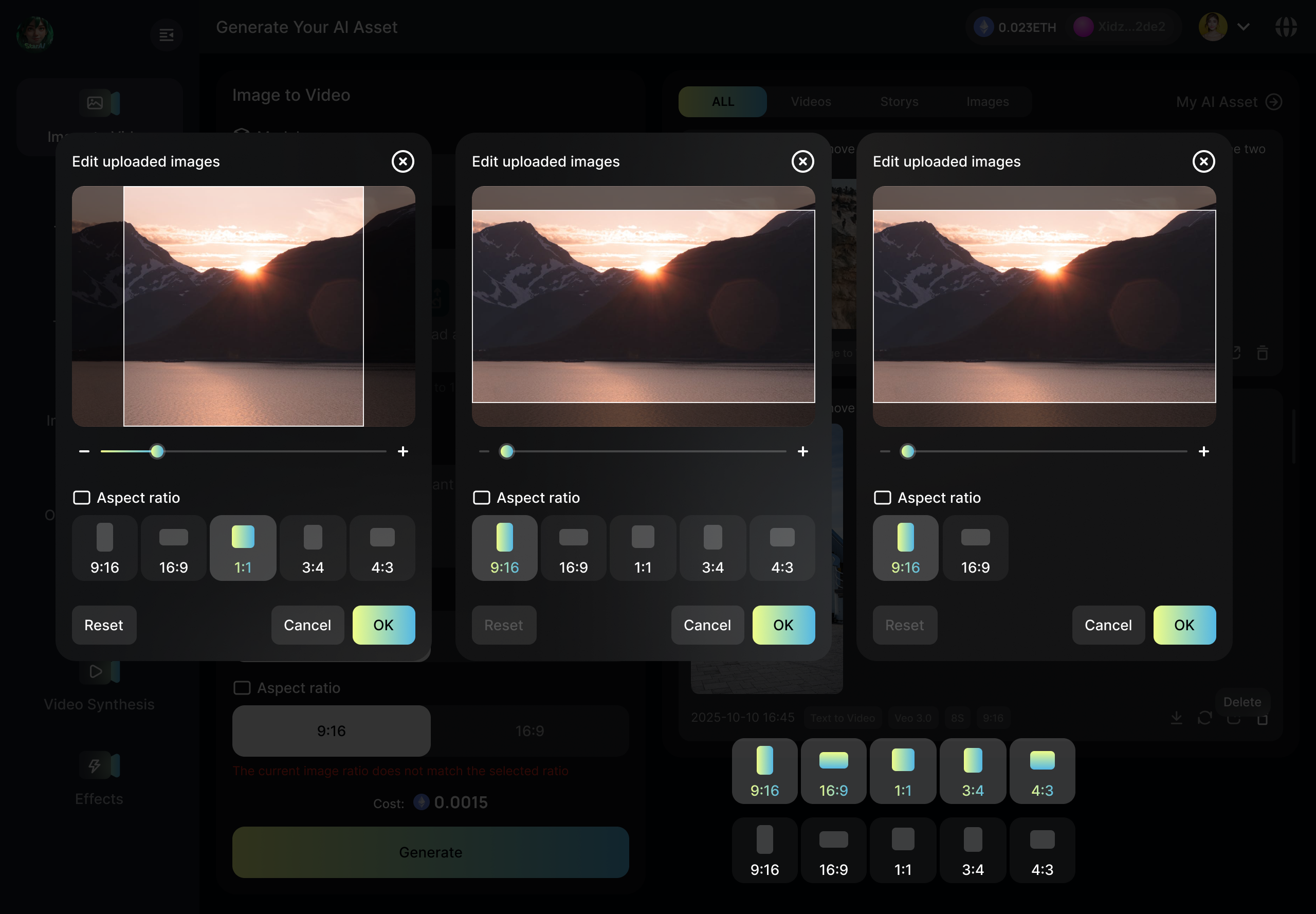Click the sidebar collapse menu icon
Screen dimensions: 1316x914
coord(166,35)
